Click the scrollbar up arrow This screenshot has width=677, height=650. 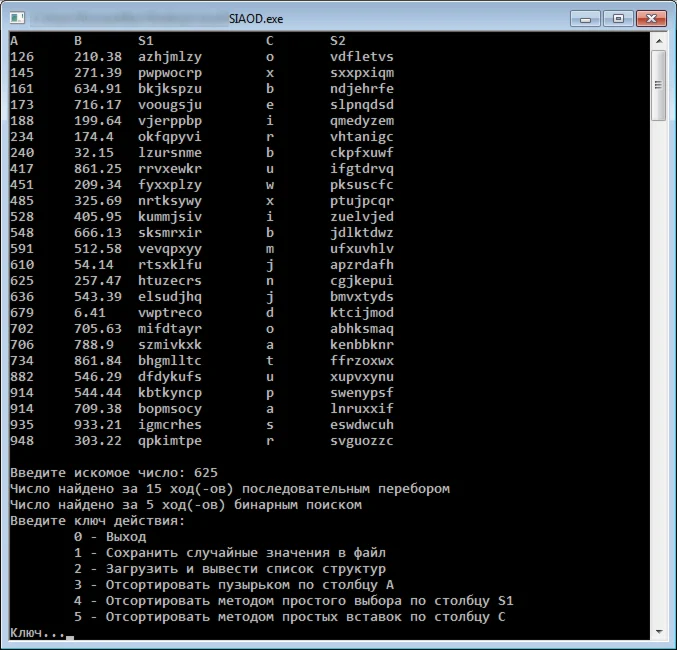659,41
